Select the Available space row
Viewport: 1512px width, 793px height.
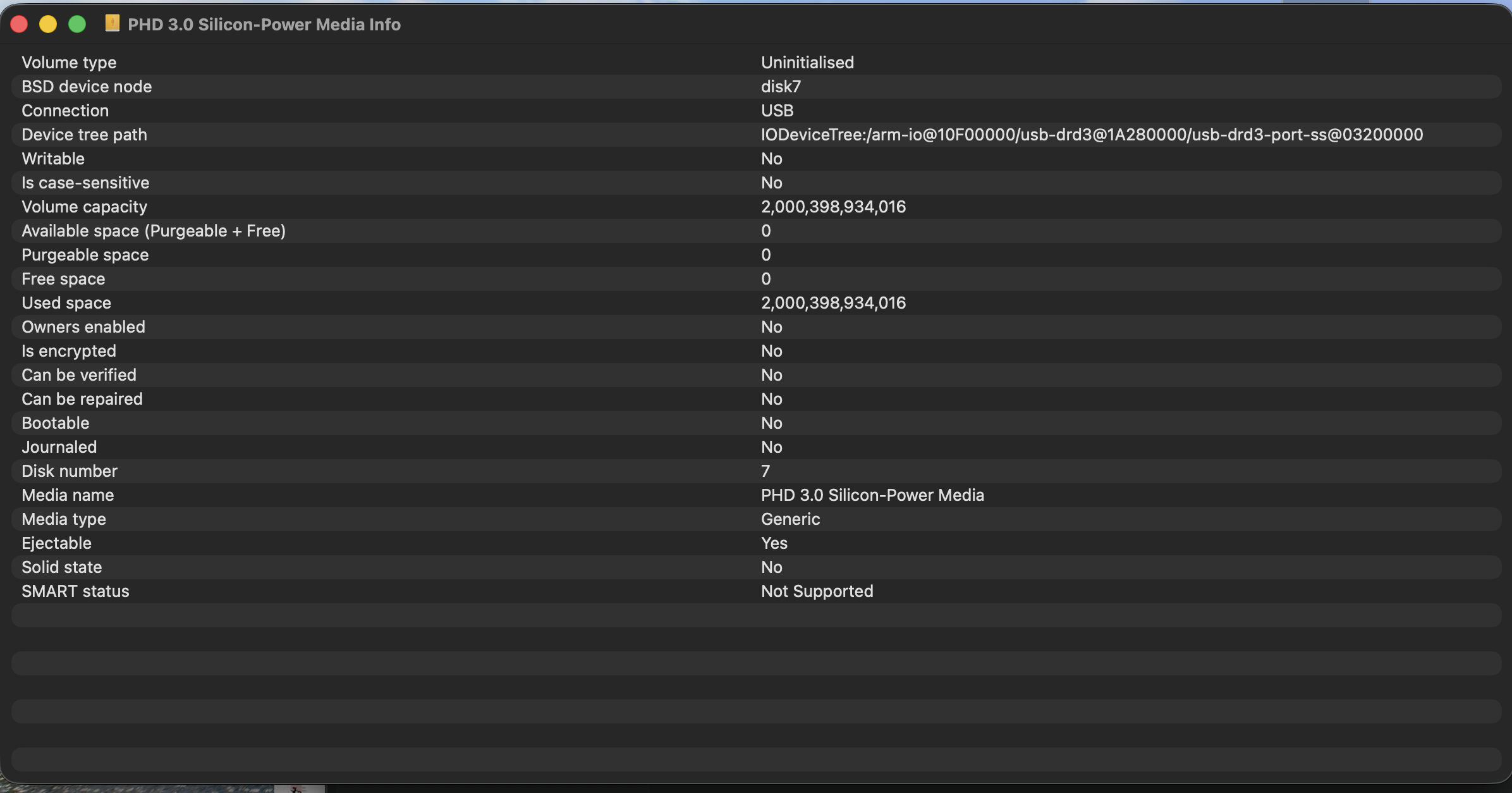154,231
